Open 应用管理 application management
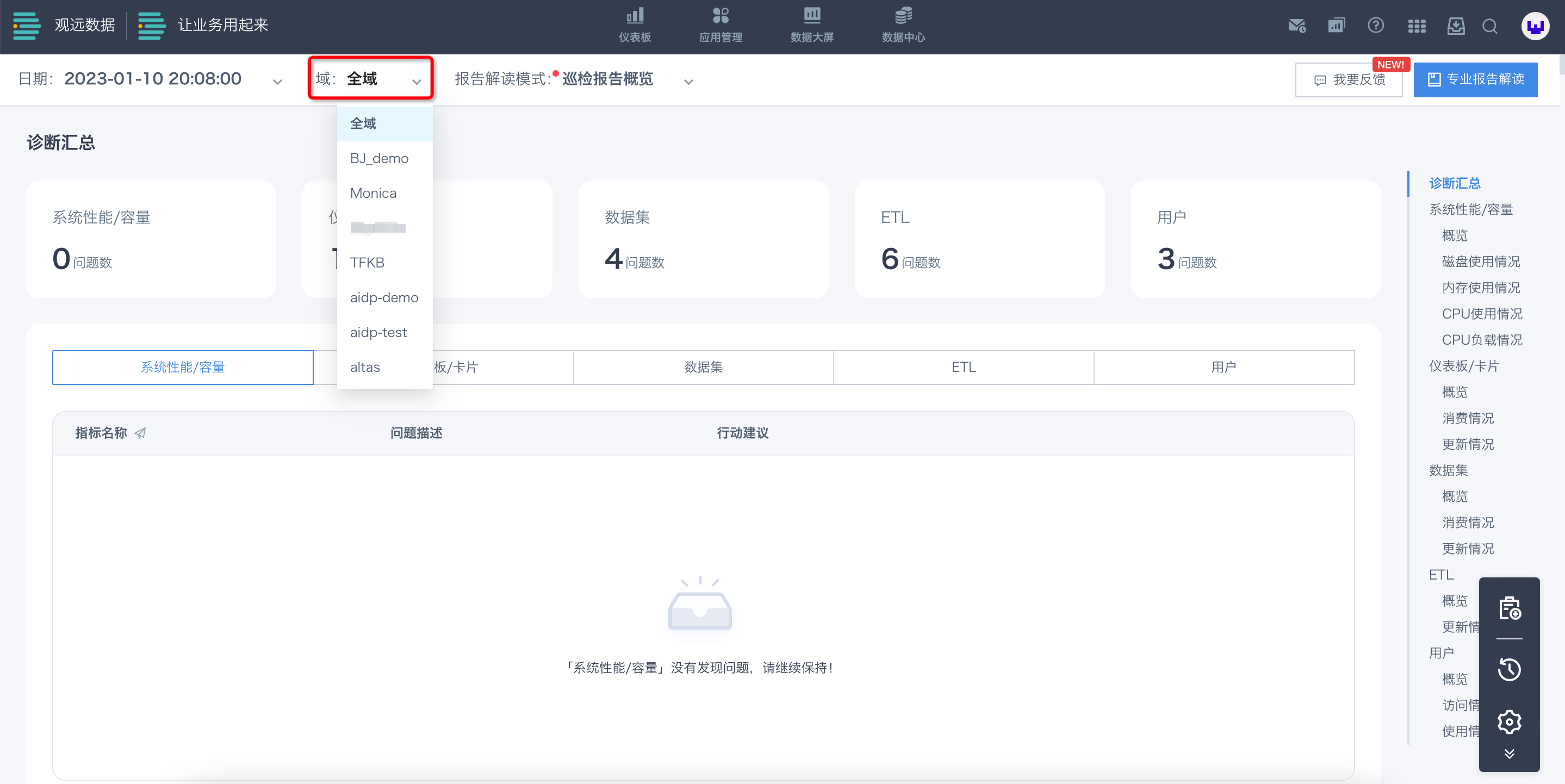The image size is (1565, 784). click(720, 25)
